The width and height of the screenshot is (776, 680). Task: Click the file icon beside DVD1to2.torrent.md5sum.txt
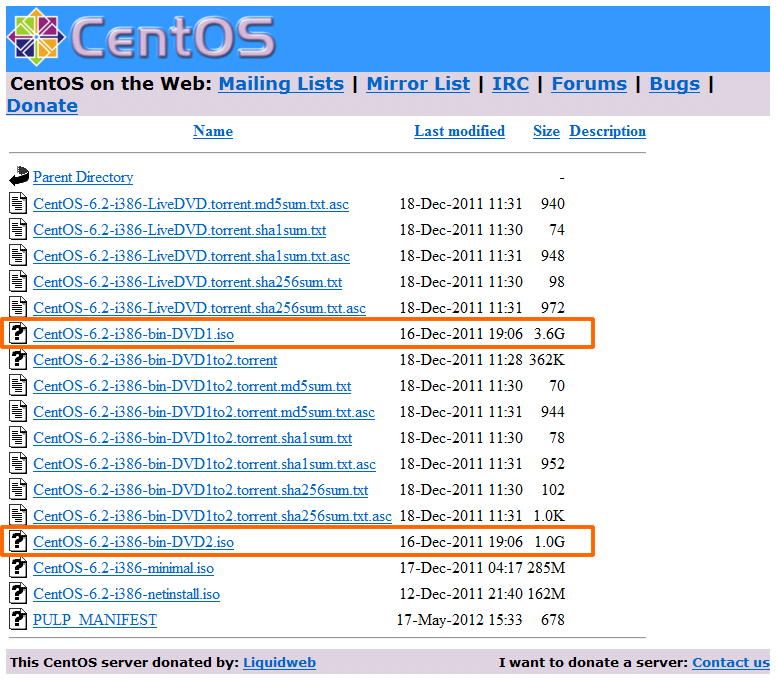[x=18, y=386]
